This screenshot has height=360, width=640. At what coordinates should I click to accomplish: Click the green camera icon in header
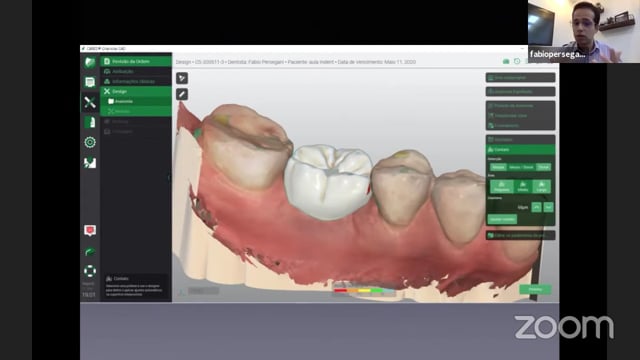506,61
